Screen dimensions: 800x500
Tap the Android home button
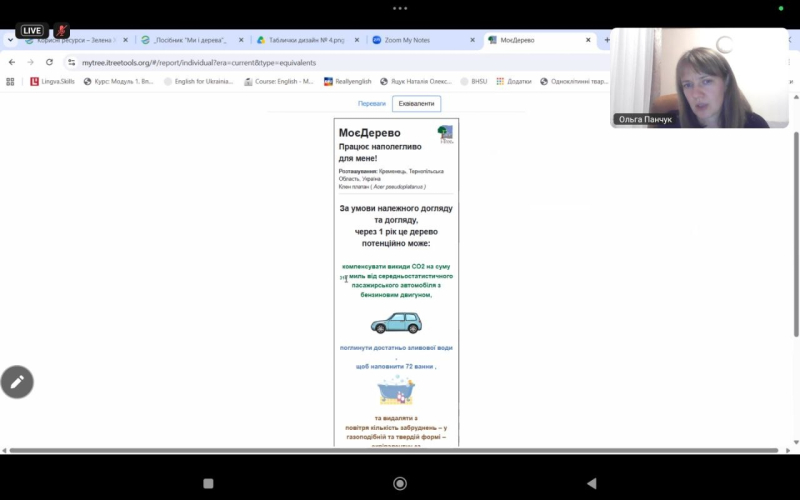[400, 483]
